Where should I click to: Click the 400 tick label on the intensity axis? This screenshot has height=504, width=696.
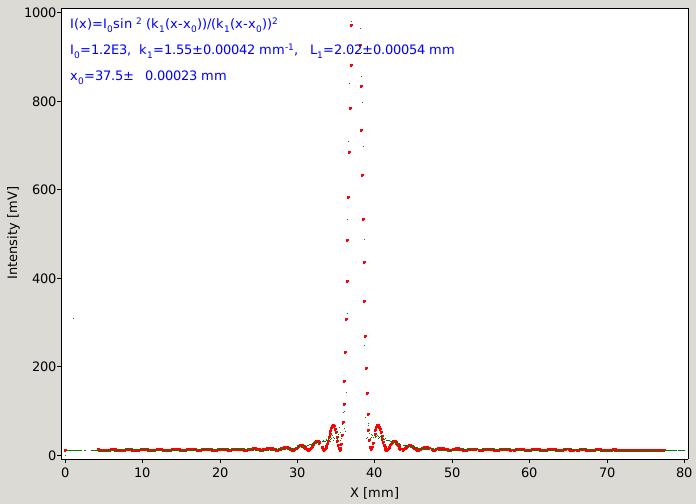[44, 278]
